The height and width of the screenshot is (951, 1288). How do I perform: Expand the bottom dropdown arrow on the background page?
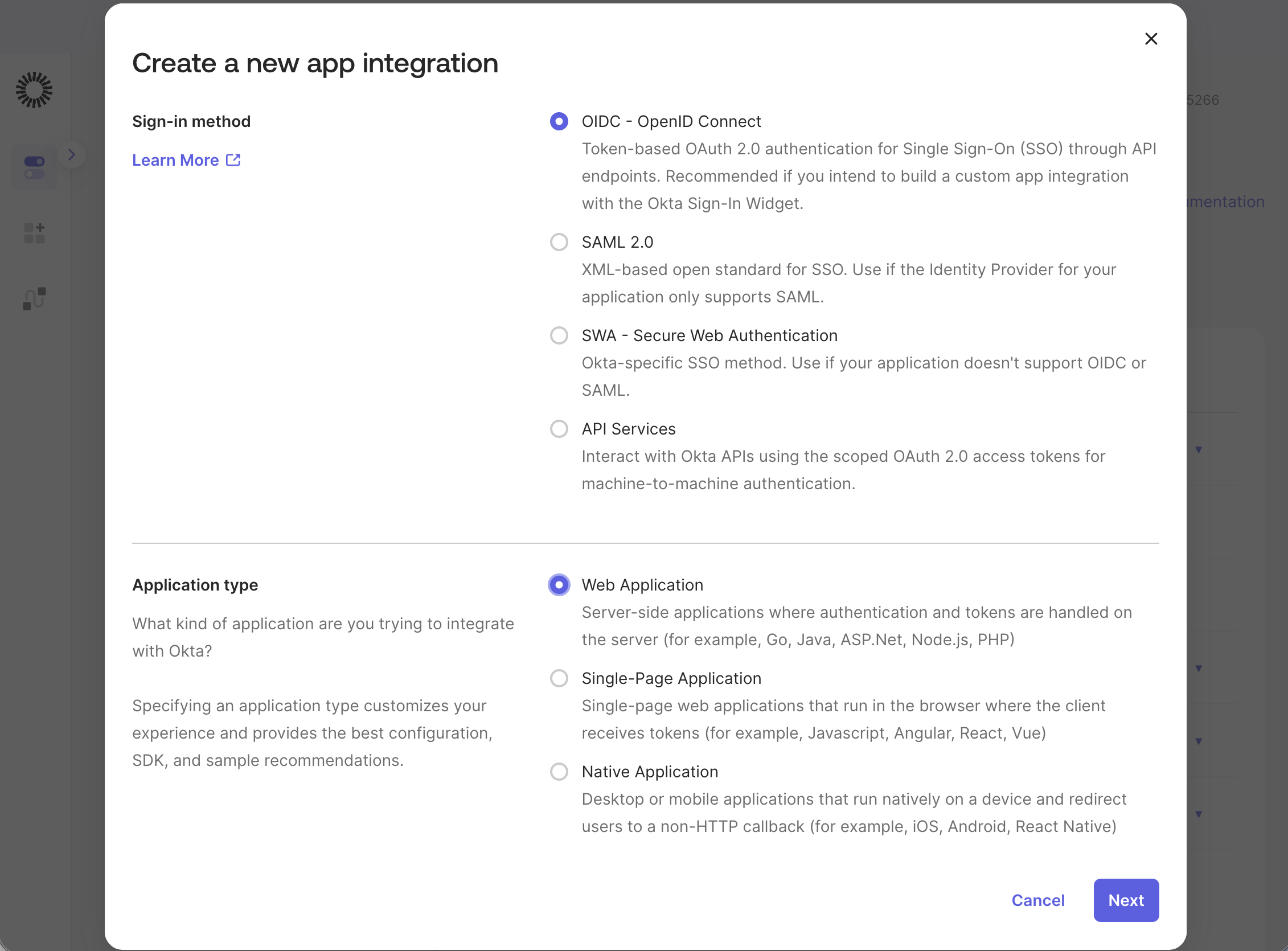click(1199, 814)
